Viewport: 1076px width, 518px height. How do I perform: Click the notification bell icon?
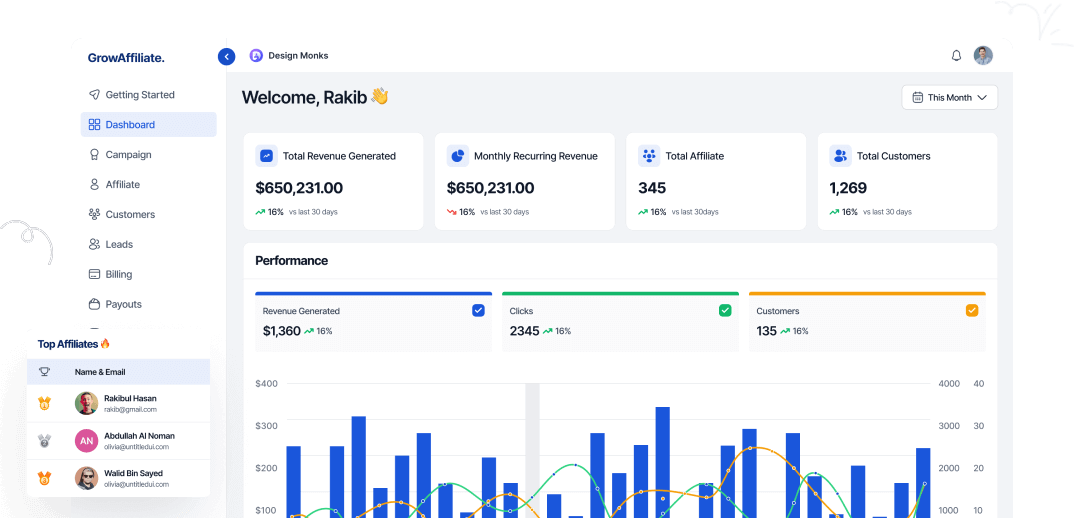click(x=956, y=56)
